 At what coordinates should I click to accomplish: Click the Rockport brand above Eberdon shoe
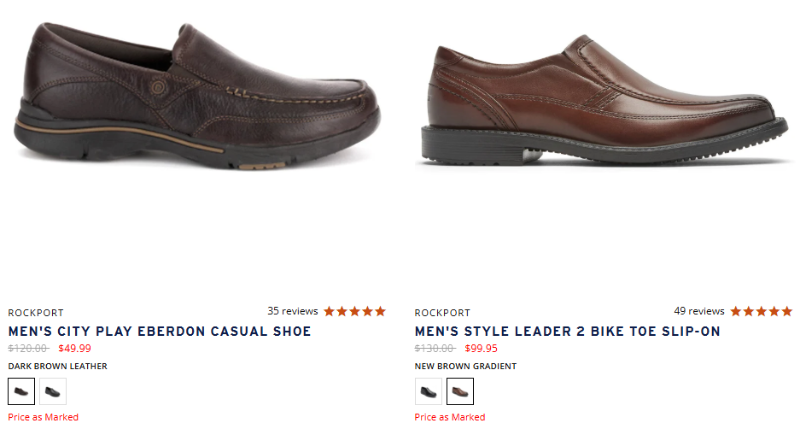(x=35, y=313)
